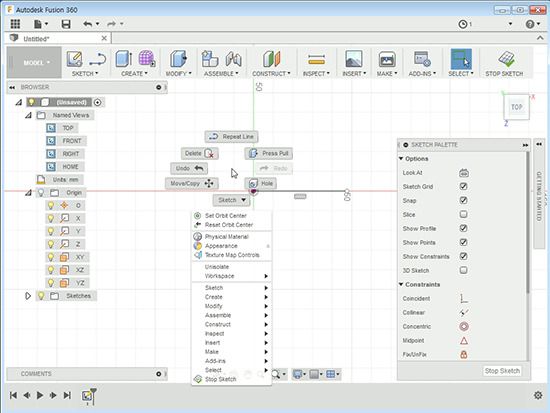Choose Texture Map Controls from the context menu

coord(232,255)
